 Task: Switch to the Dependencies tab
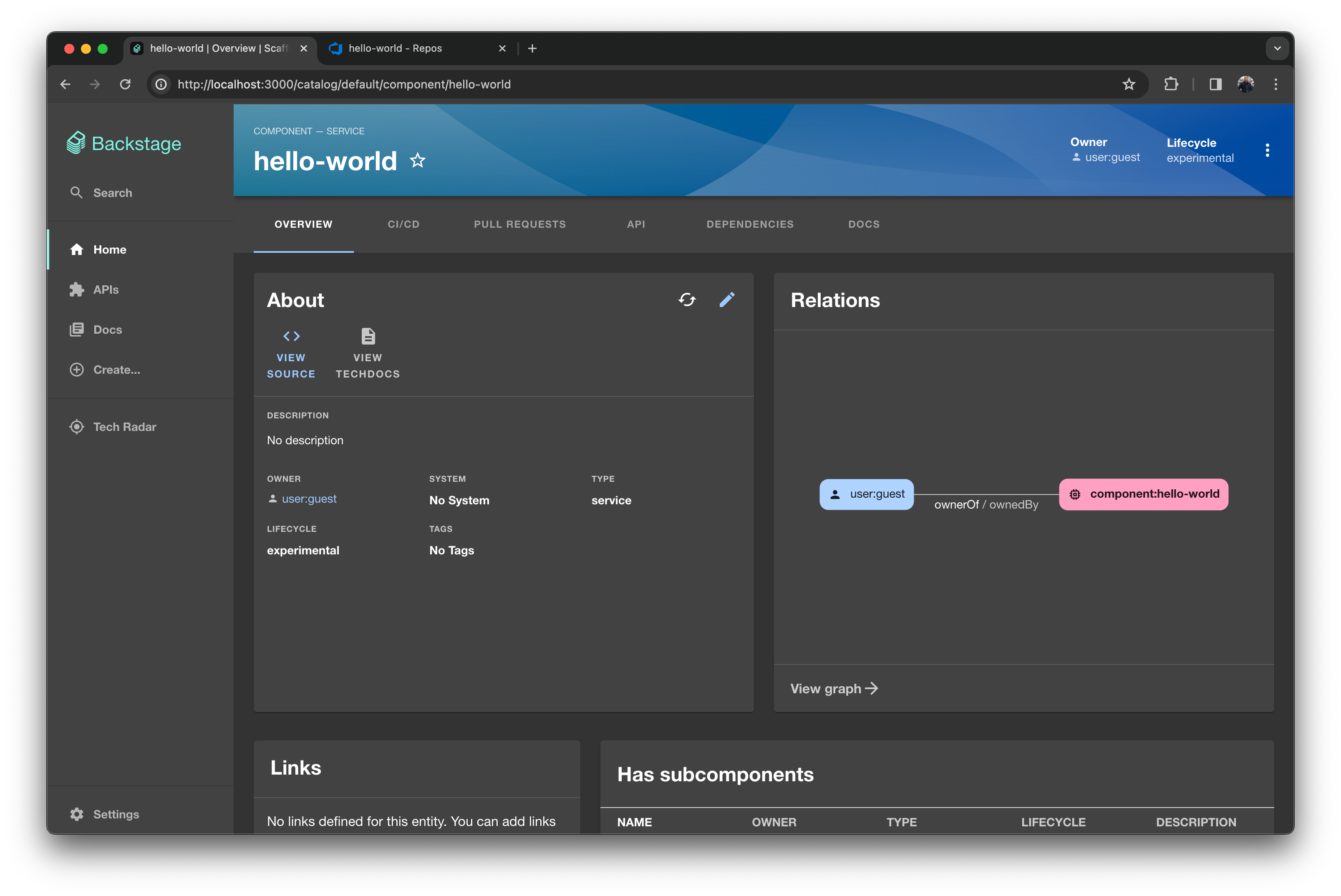pyautogui.click(x=750, y=224)
